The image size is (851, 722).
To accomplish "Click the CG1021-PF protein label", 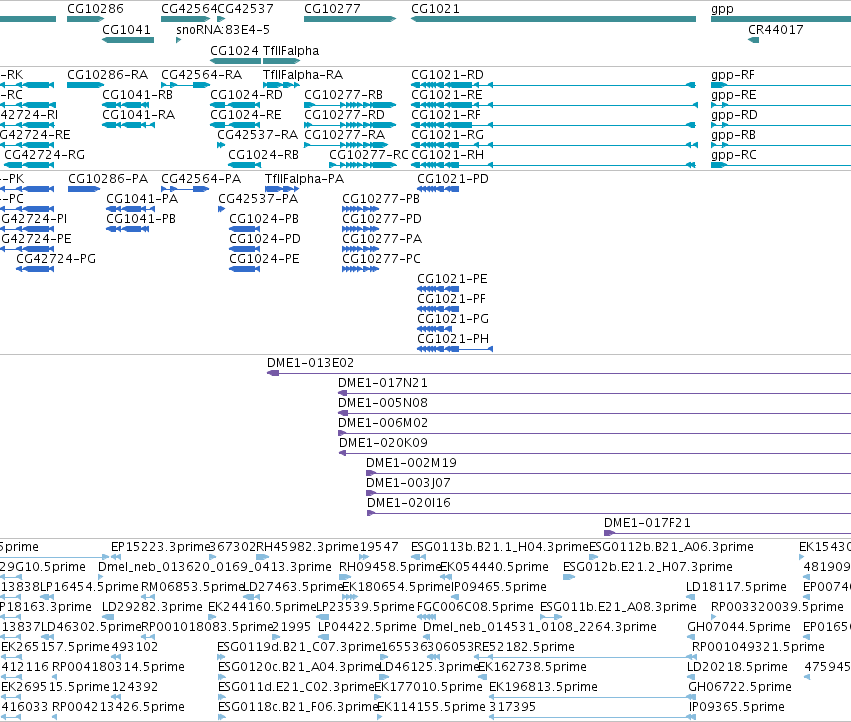I will click(452, 299).
